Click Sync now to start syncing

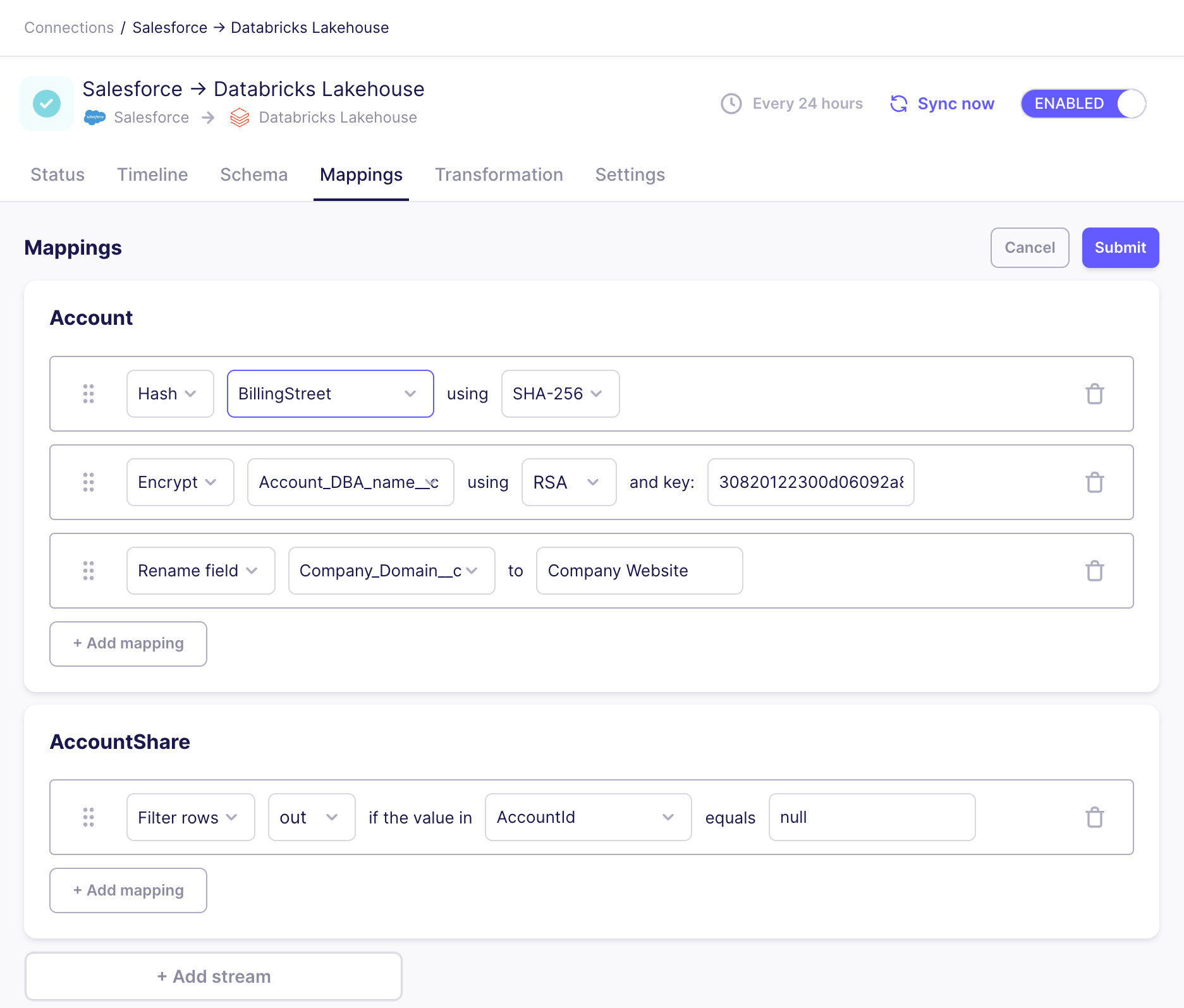pos(943,104)
